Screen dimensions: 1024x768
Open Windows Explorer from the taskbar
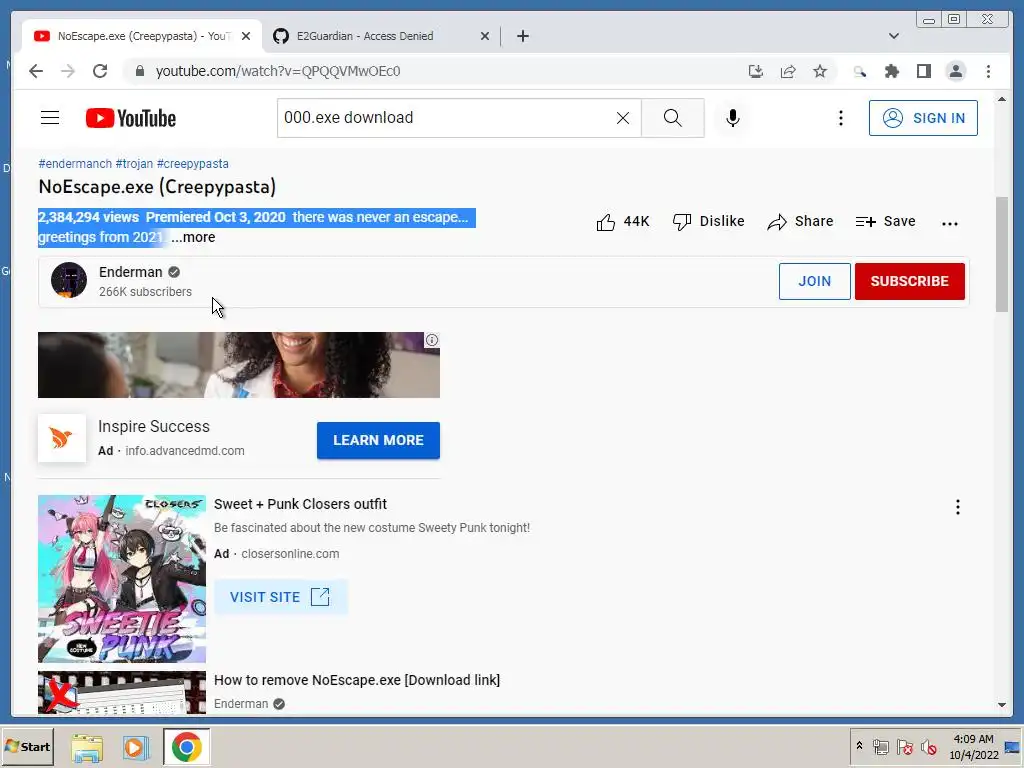coord(87,748)
